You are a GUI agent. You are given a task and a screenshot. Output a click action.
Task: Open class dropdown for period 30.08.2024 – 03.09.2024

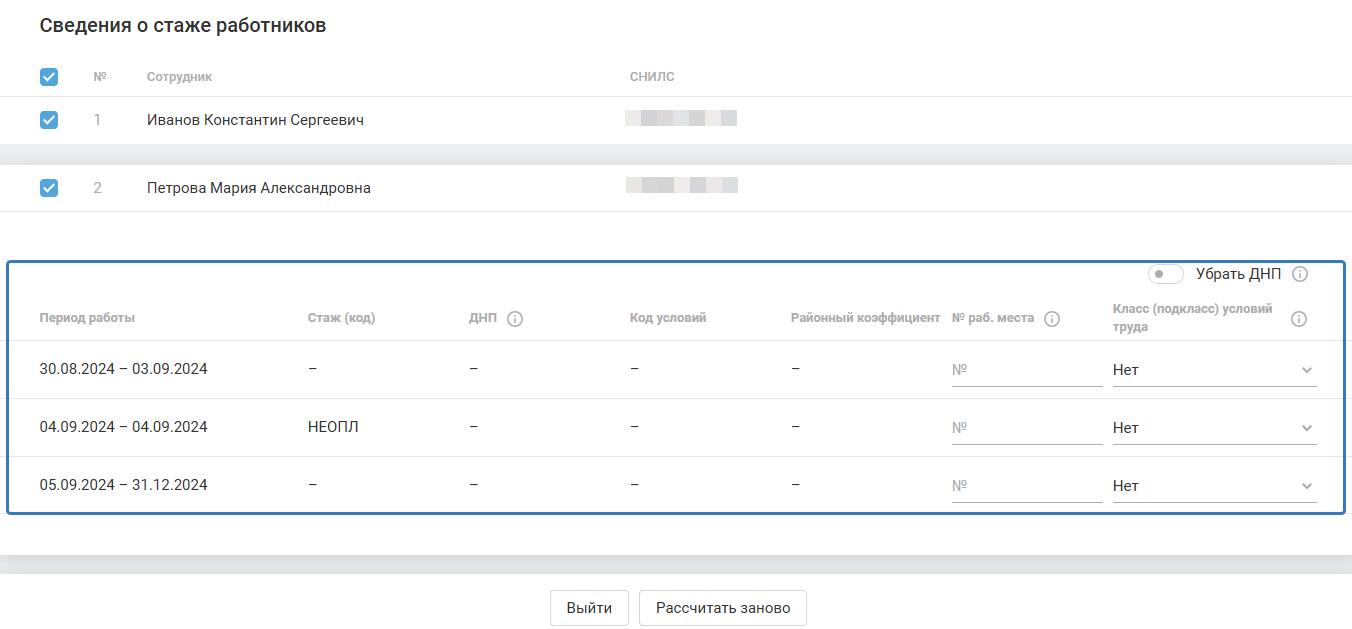tap(1214, 370)
